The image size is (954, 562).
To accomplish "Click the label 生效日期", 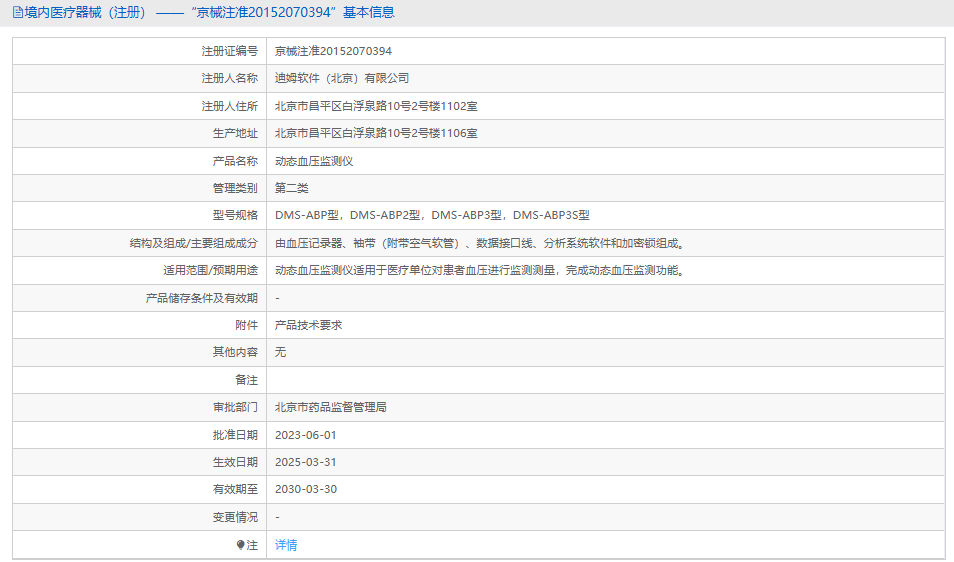I will tap(235, 462).
